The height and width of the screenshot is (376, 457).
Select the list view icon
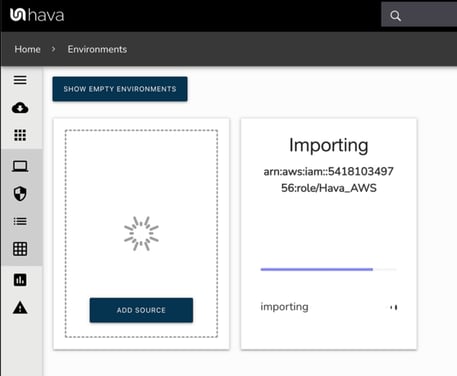point(20,221)
